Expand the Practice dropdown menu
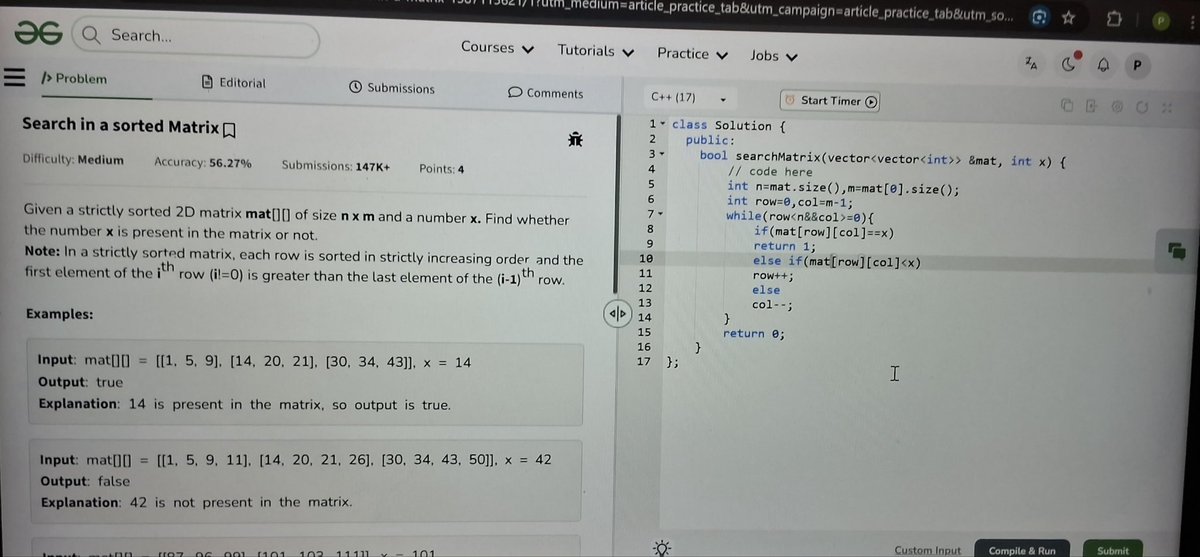 pos(692,53)
